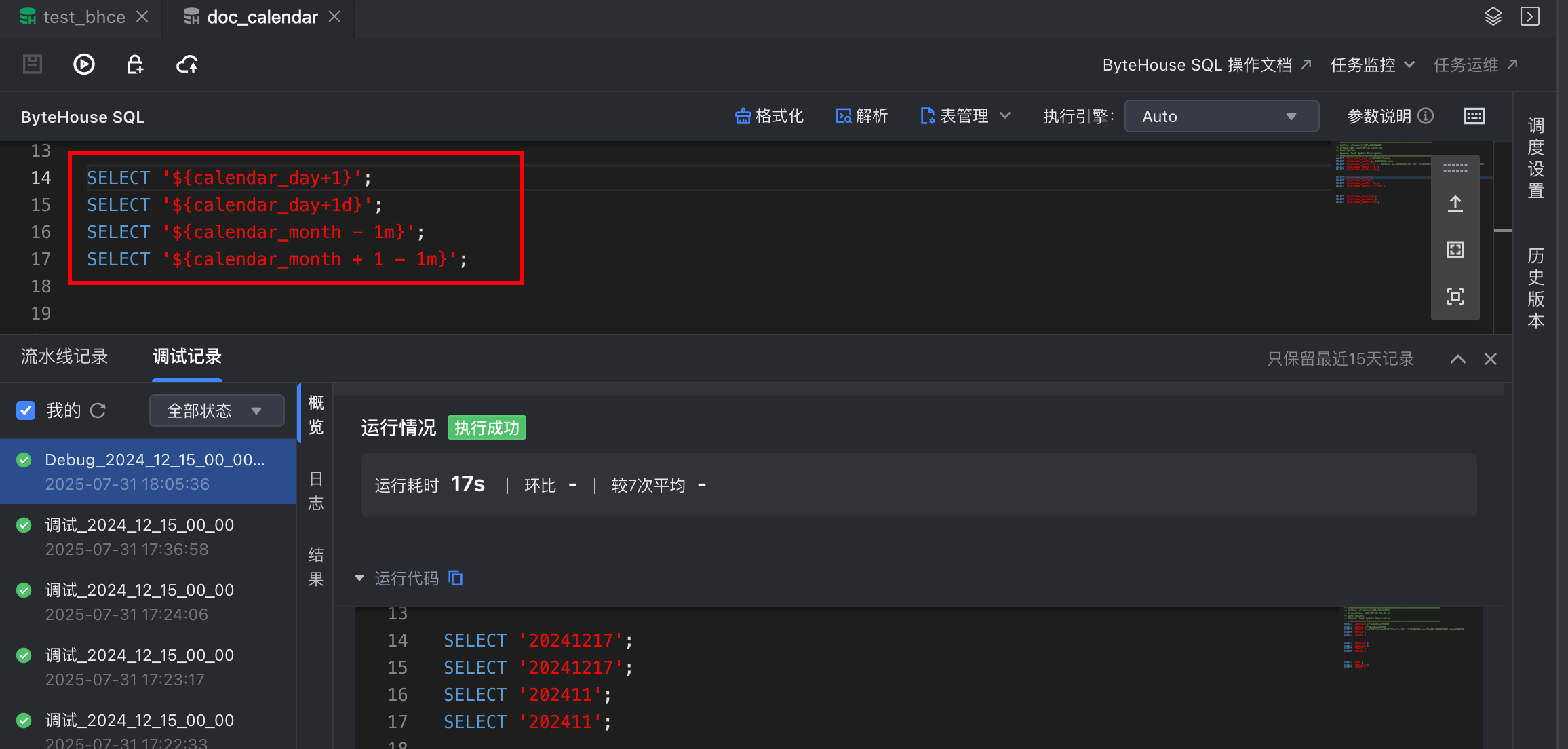
Task: Switch to the test_bhce tab
Action: [84, 17]
